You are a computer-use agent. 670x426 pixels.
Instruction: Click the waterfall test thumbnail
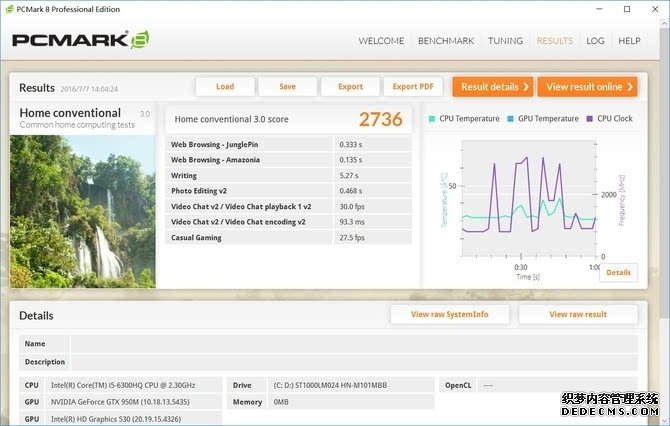click(x=83, y=211)
